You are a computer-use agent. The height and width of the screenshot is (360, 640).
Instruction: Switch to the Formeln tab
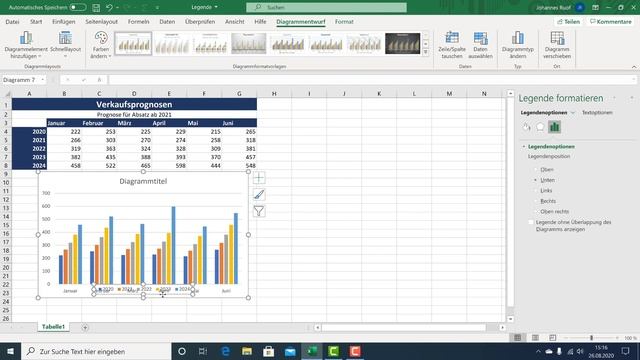pyautogui.click(x=138, y=22)
